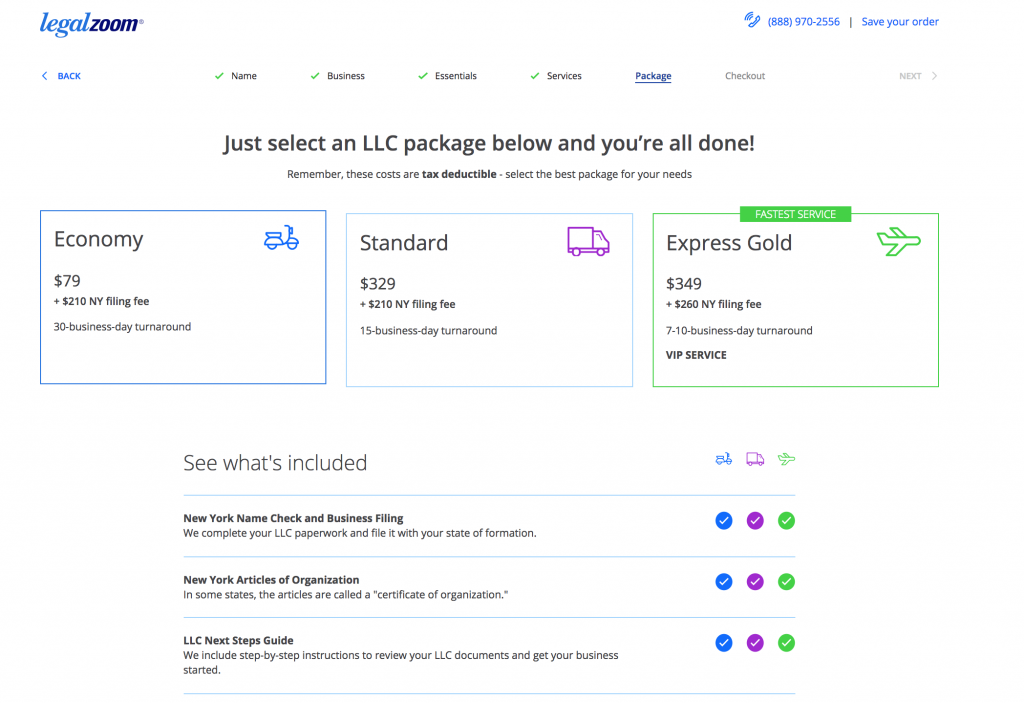Click the phone icon beside the number
This screenshot has width=1024, height=703.
click(752, 20)
